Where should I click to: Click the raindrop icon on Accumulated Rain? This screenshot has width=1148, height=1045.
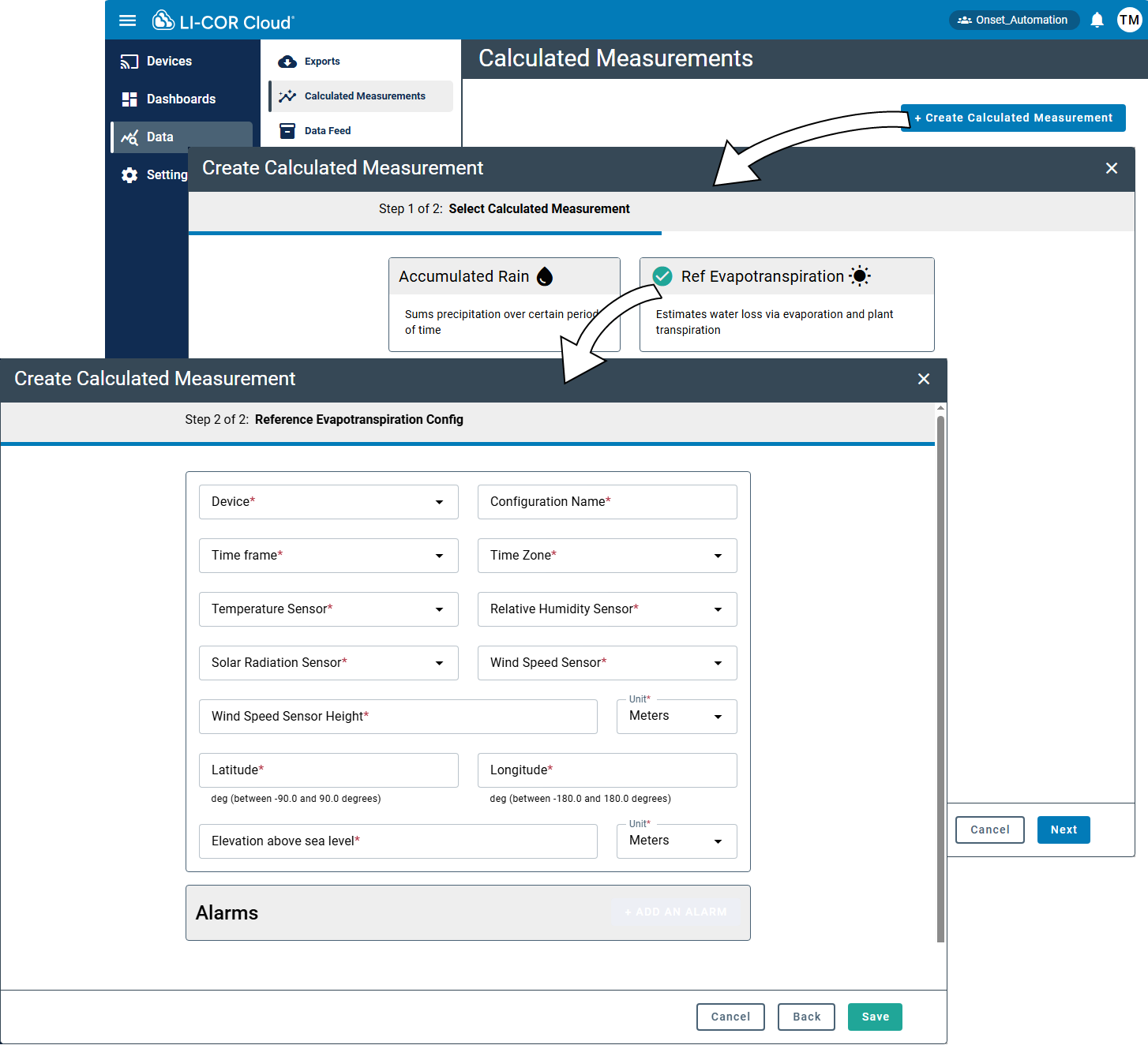pyautogui.click(x=545, y=276)
